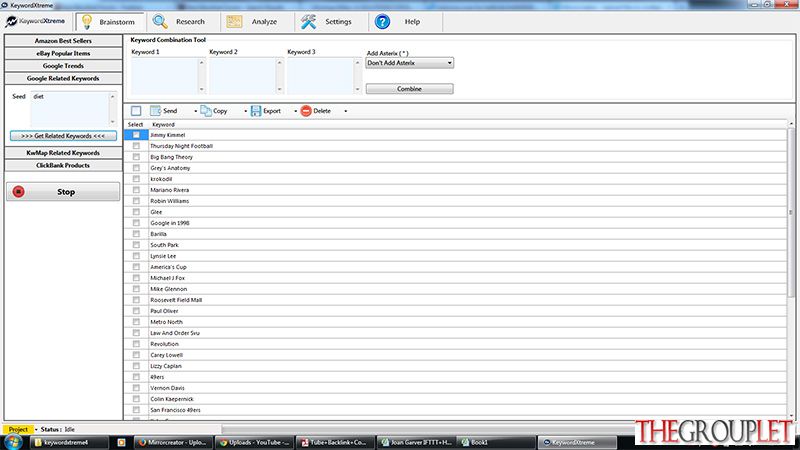This screenshot has height=450, width=800.
Task: Click the KeywordXtreme logo
Action: 36,21
